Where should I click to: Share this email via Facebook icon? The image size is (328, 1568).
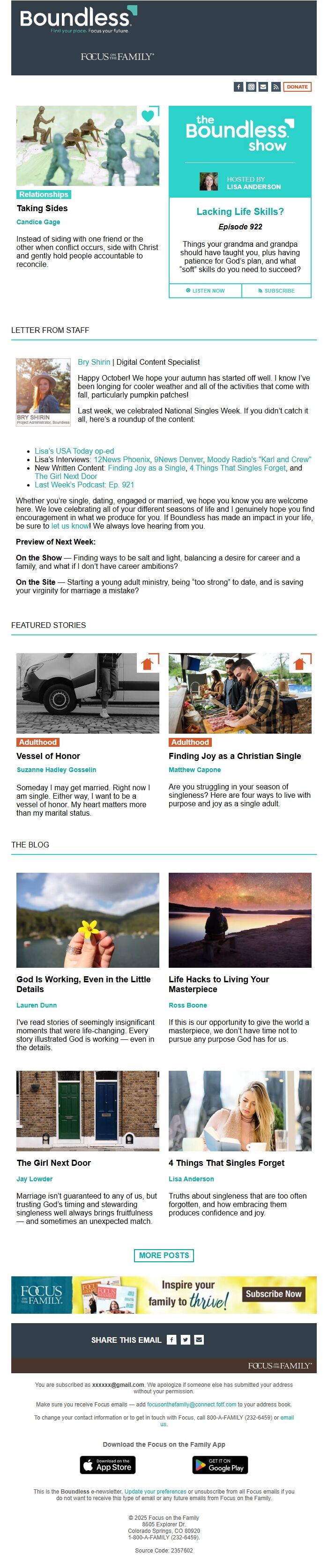click(172, 1340)
